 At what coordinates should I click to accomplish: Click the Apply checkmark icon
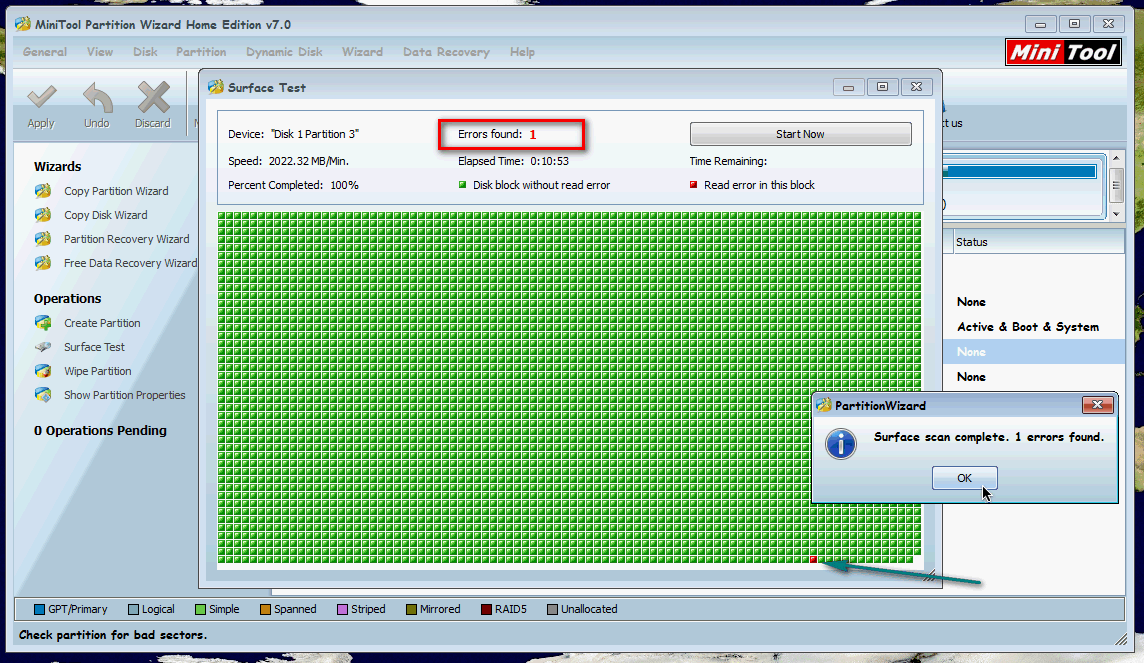42,97
